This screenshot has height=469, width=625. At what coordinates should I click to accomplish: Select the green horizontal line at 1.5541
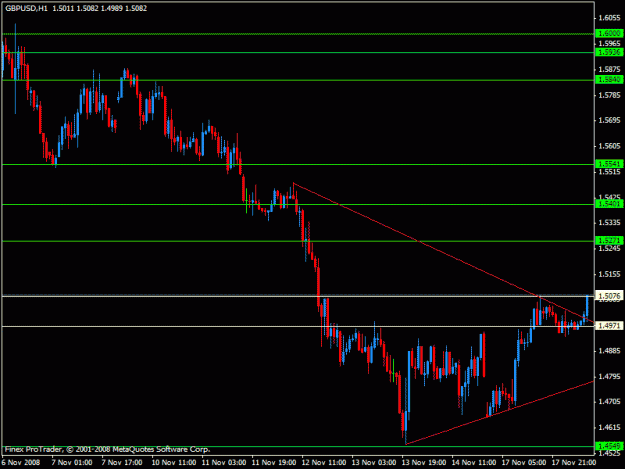(298, 164)
